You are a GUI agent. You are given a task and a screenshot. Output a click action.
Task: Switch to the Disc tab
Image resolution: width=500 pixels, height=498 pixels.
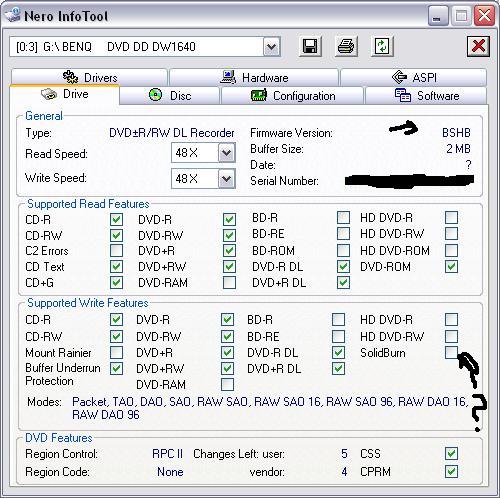[169, 96]
